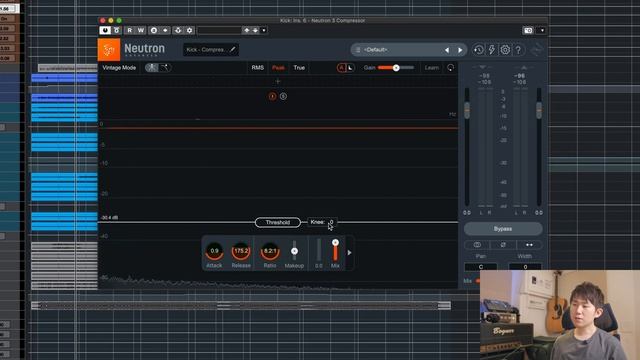The image size is (640, 360).
Task: Toggle the L button next to auto gain
Action: point(350,68)
